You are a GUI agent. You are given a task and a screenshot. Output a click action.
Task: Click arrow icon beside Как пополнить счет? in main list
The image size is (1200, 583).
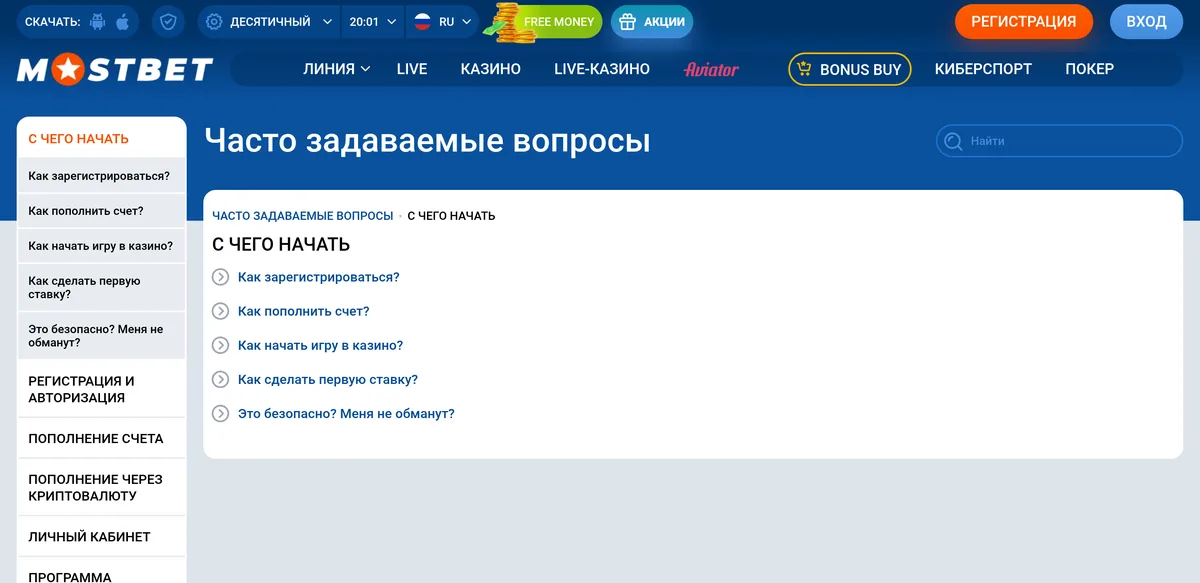(x=221, y=311)
